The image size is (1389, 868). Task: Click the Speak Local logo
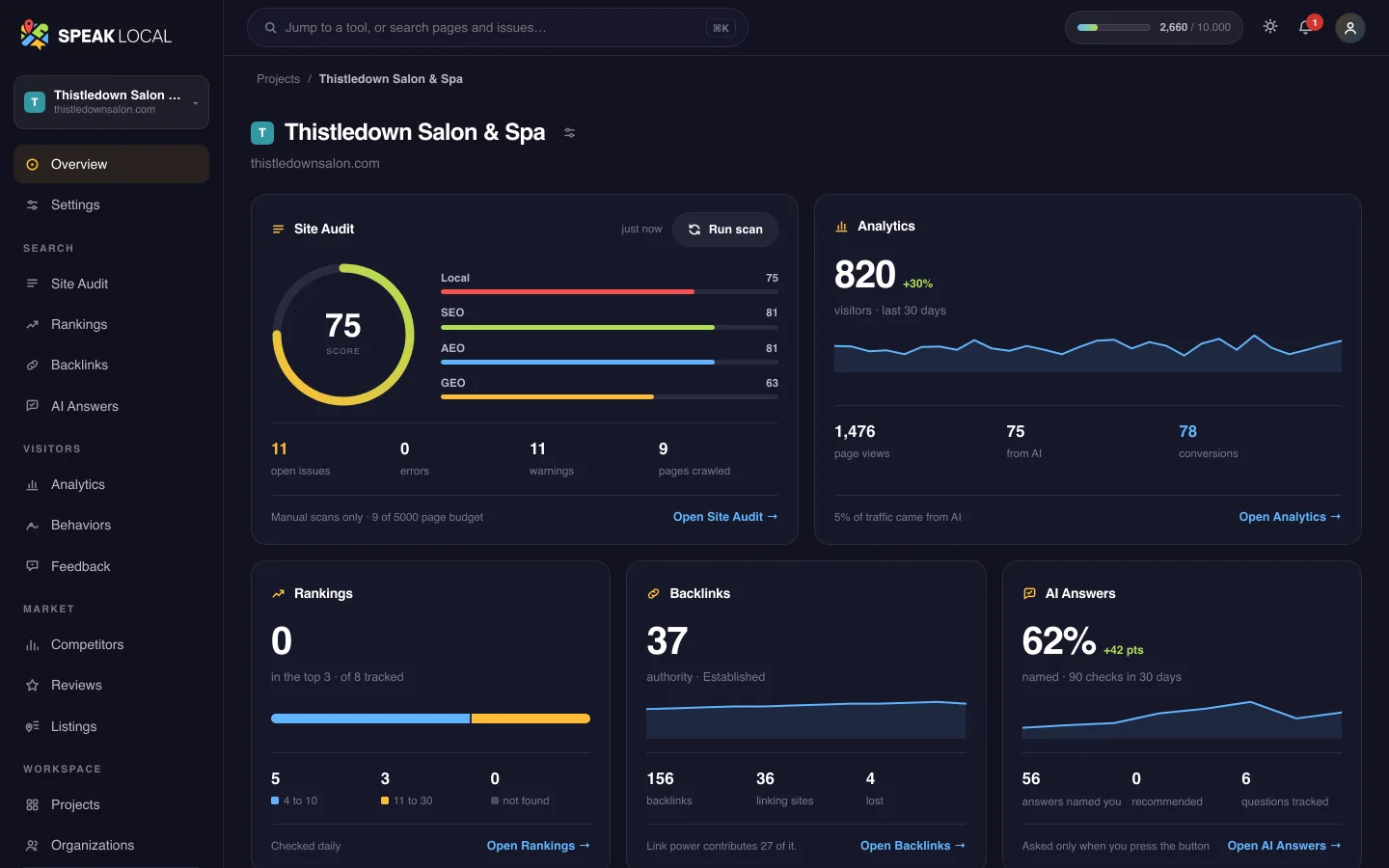pos(95,36)
